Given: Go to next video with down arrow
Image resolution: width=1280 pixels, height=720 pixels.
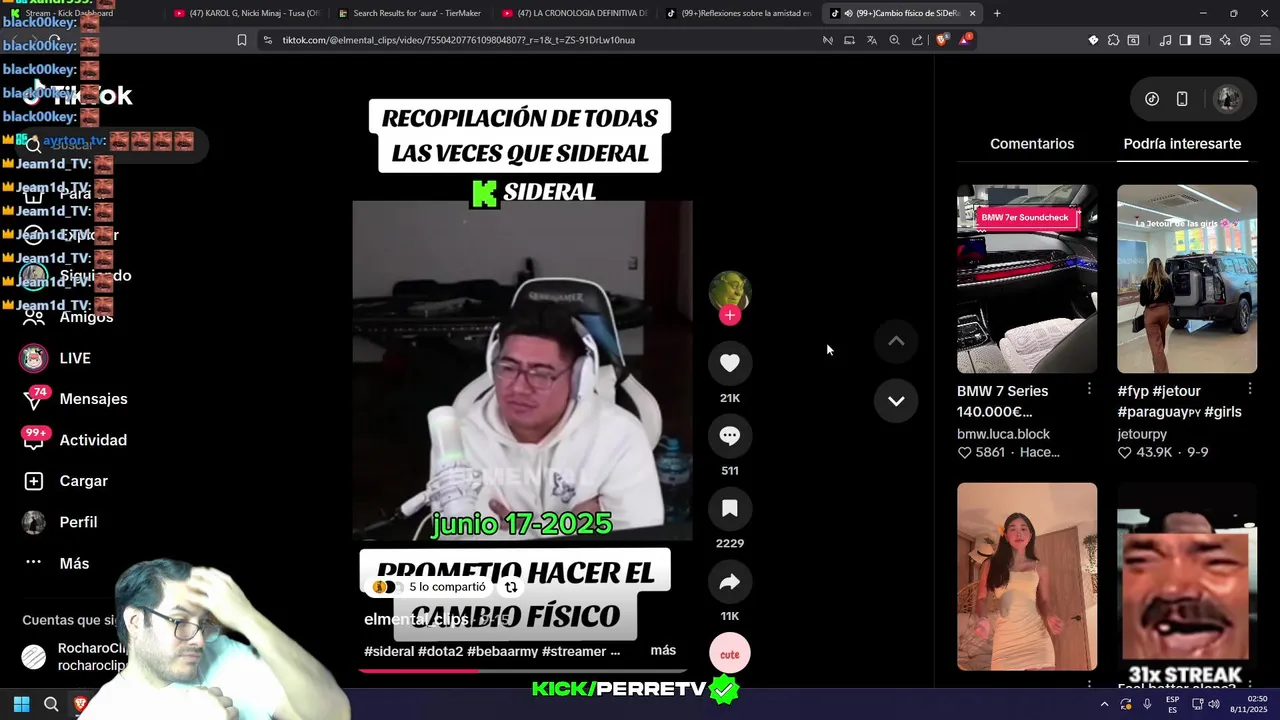Looking at the screenshot, I should click(x=896, y=401).
